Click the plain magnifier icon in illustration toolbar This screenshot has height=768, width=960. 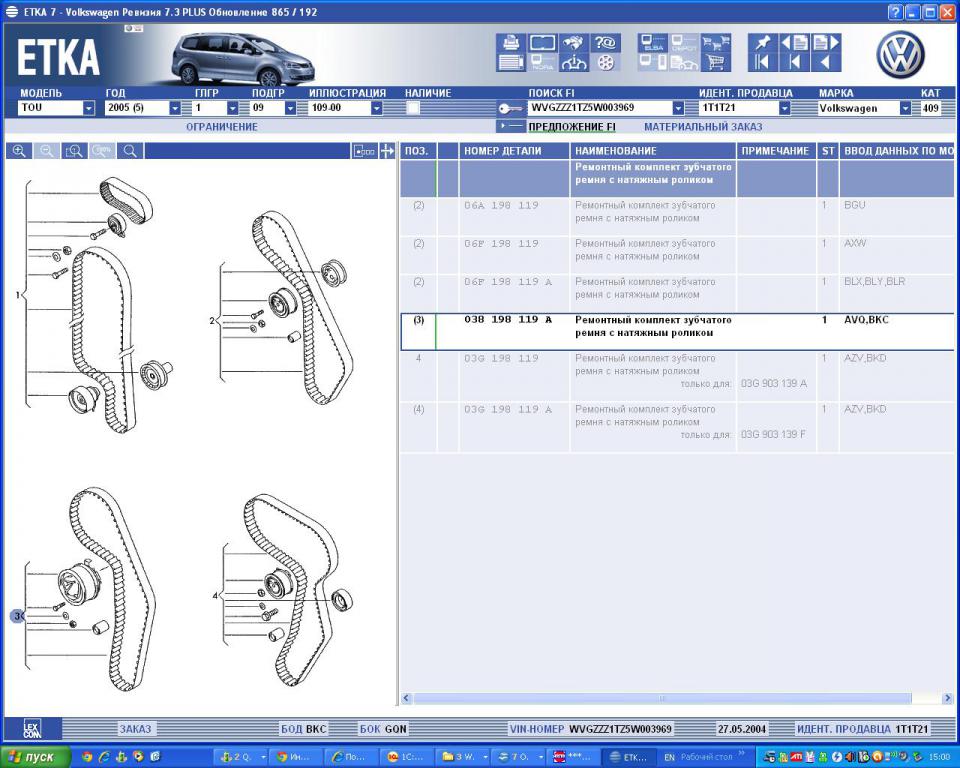(130, 151)
